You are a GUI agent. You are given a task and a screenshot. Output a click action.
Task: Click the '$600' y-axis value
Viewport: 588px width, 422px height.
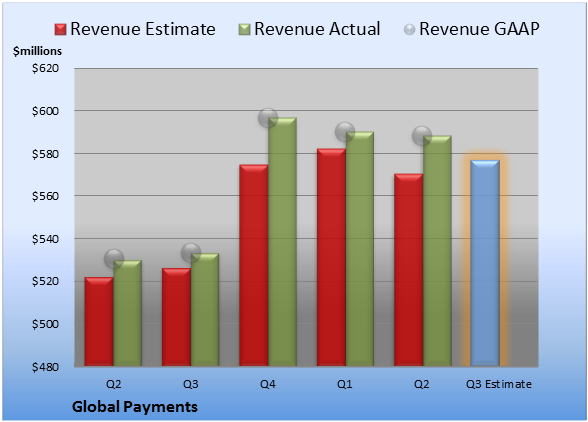45,111
